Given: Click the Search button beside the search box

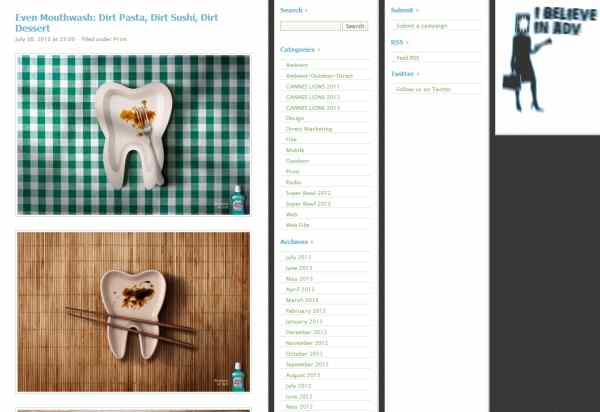Looking at the screenshot, I should [355, 26].
